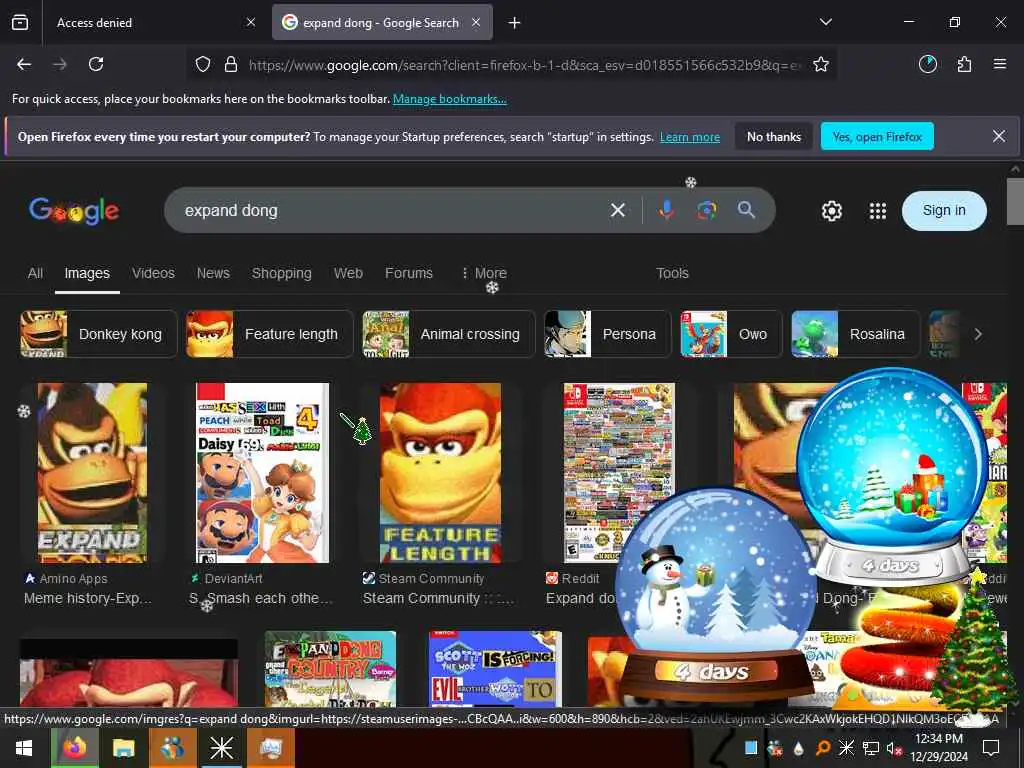Show more suggestion chips arrow

click(x=978, y=334)
